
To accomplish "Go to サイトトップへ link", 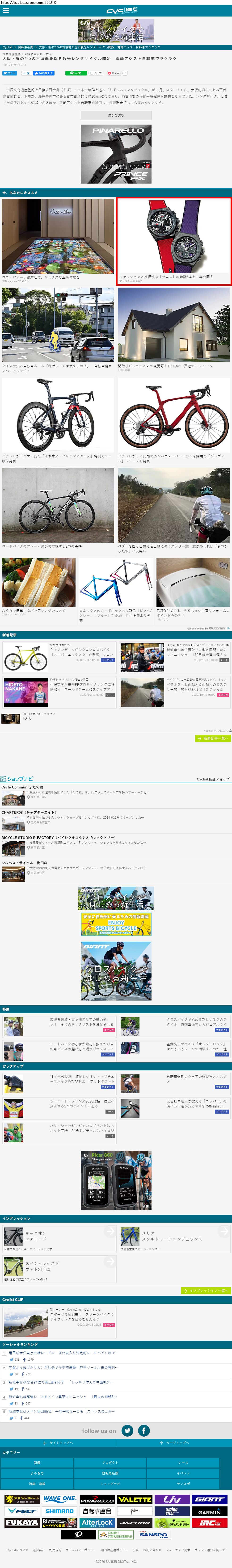I will coord(58,1443).
